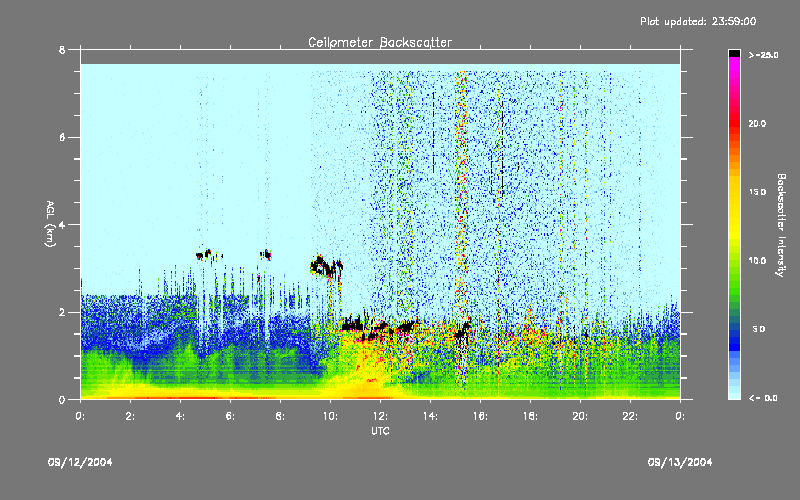This screenshot has width=800, height=500.
Task: Select the end date '09/13/2004'
Action: 680,462
